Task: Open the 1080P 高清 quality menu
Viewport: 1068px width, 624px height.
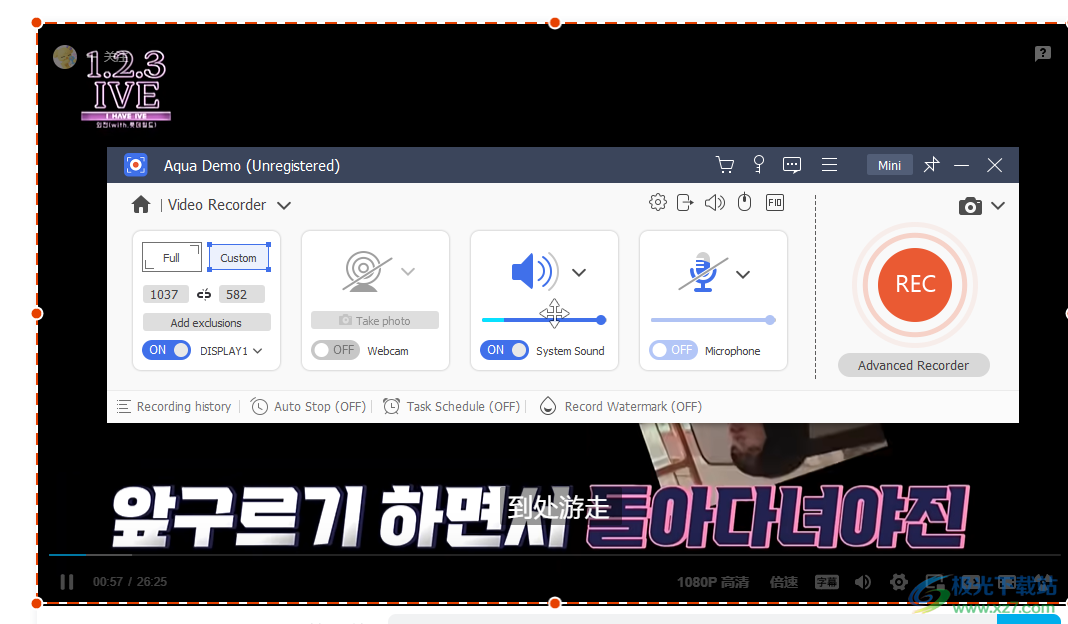Action: [x=713, y=582]
